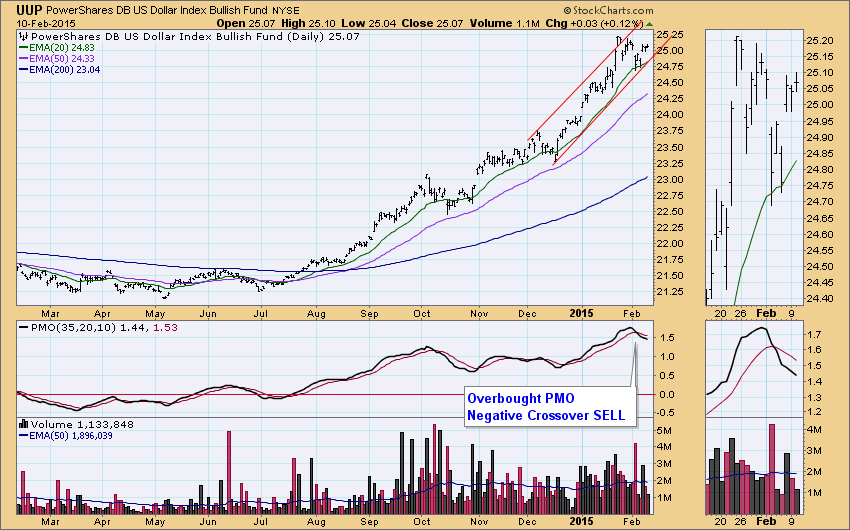Click the EMA(200) 23.04 legend entry
The height and width of the screenshot is (530, 850).
pos(65,69)
